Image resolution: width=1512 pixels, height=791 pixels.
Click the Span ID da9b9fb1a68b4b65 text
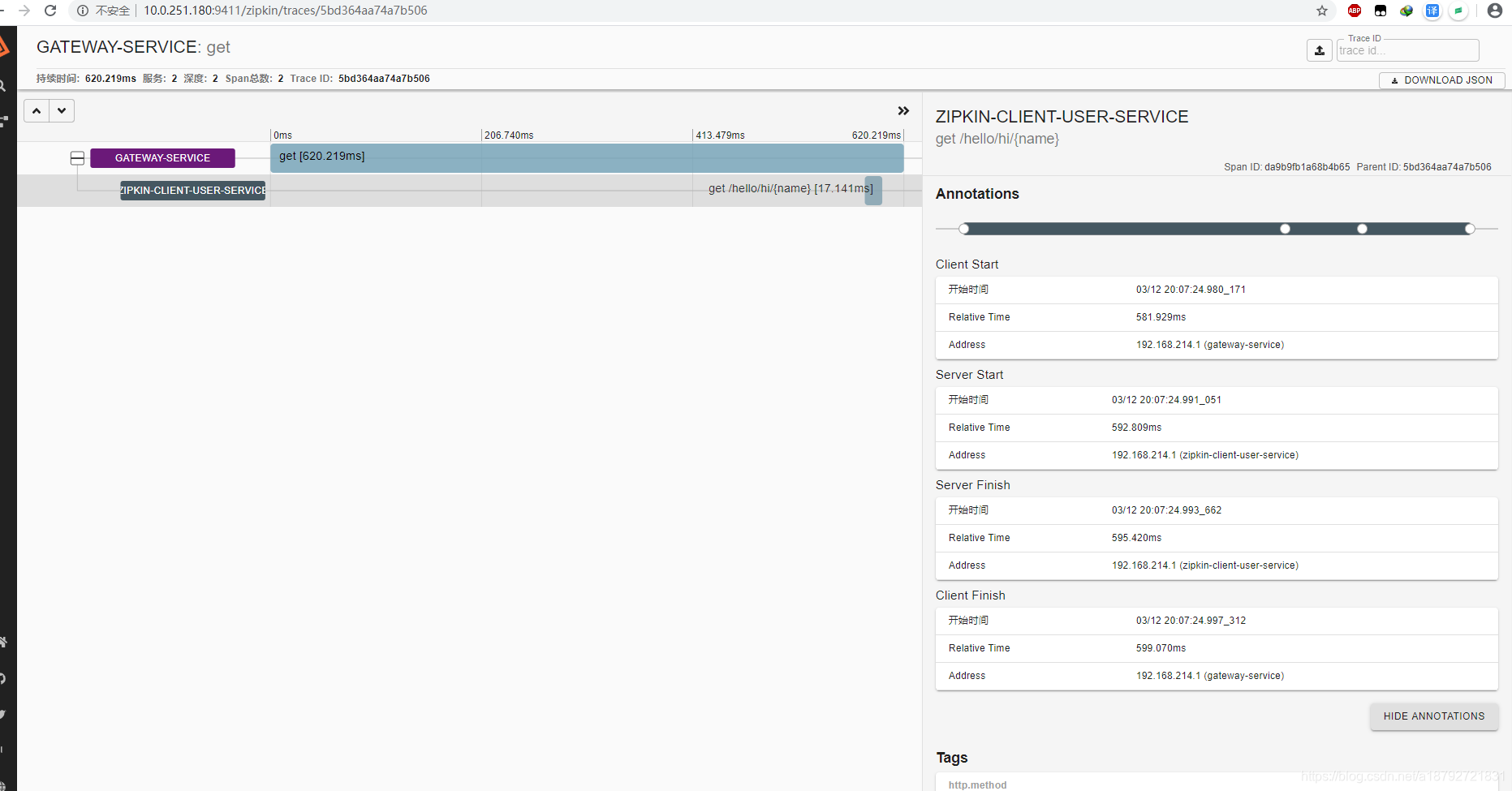coord(1287,167)
